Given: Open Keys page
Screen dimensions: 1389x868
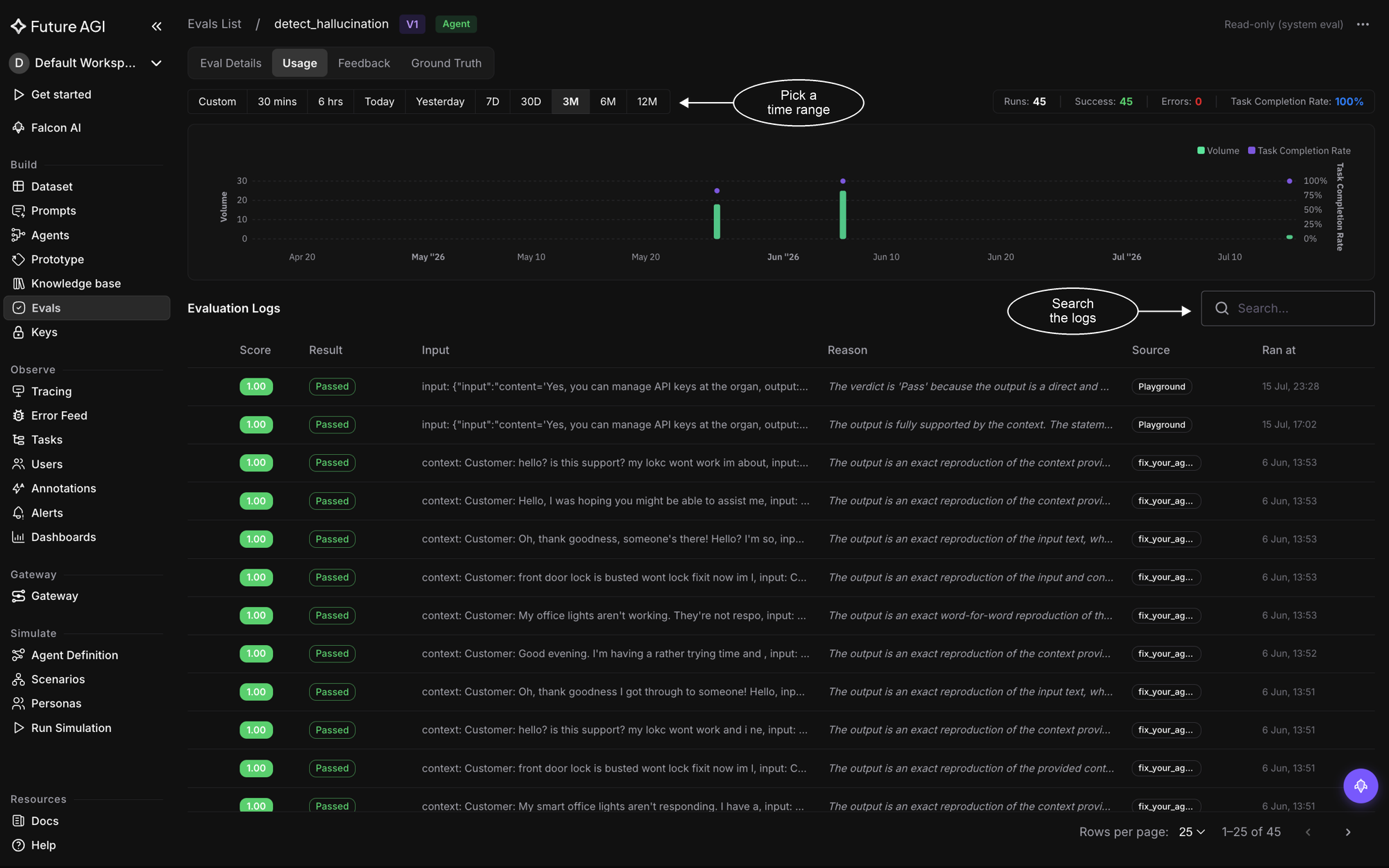Looking at the screenshot, I should pyautogui.click(x=87, y=332).
